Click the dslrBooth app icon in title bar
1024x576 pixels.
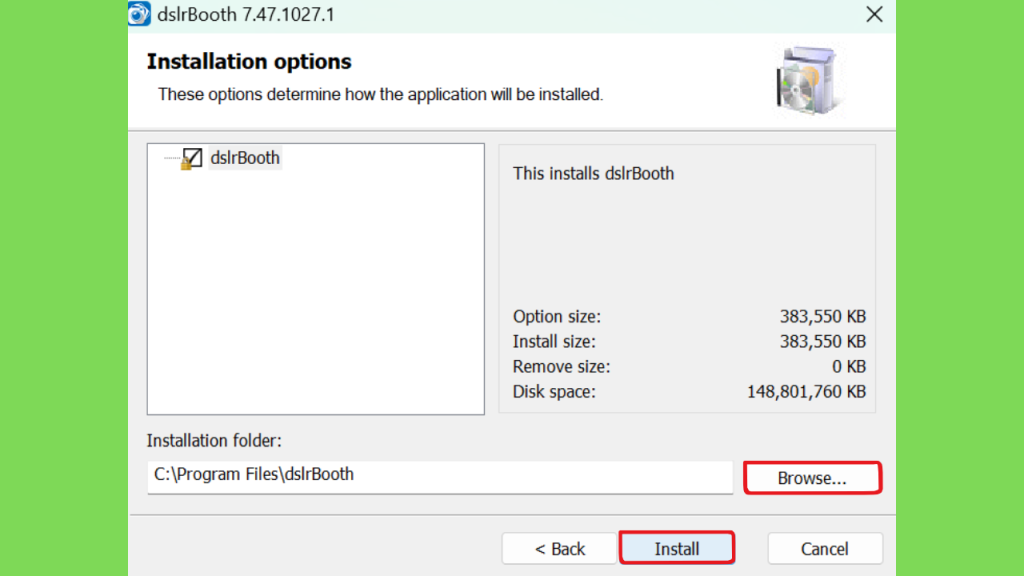[139, 14]
